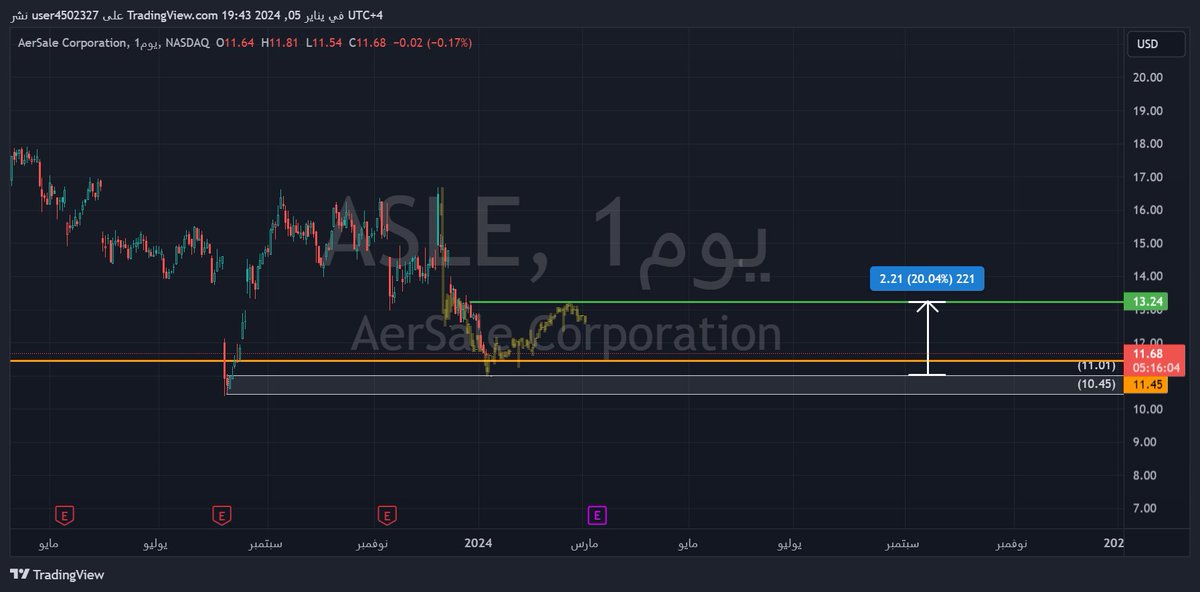This screenshot has width=1200, height=592.
Task: Click the blue 2.21 (20.04%) measure label
Action: point(927,279)
